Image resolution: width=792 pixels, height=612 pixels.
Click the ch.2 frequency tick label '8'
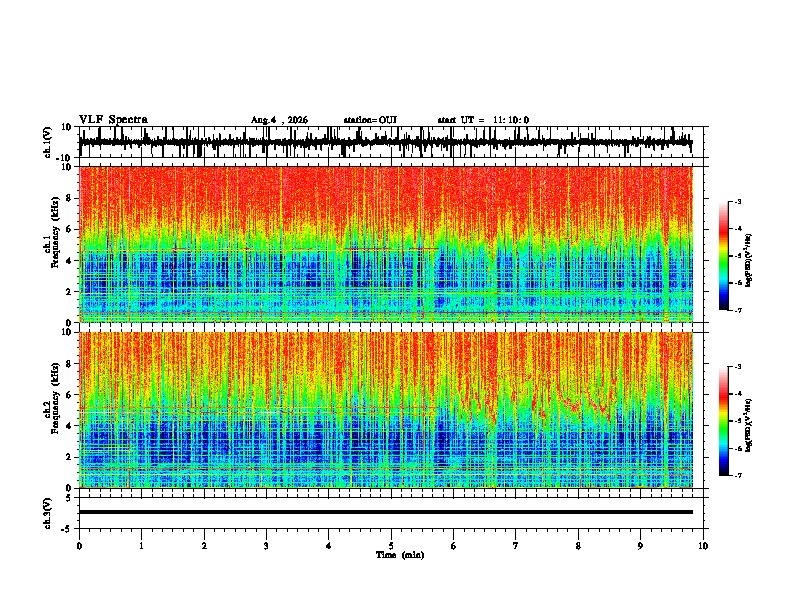(69, 364)
